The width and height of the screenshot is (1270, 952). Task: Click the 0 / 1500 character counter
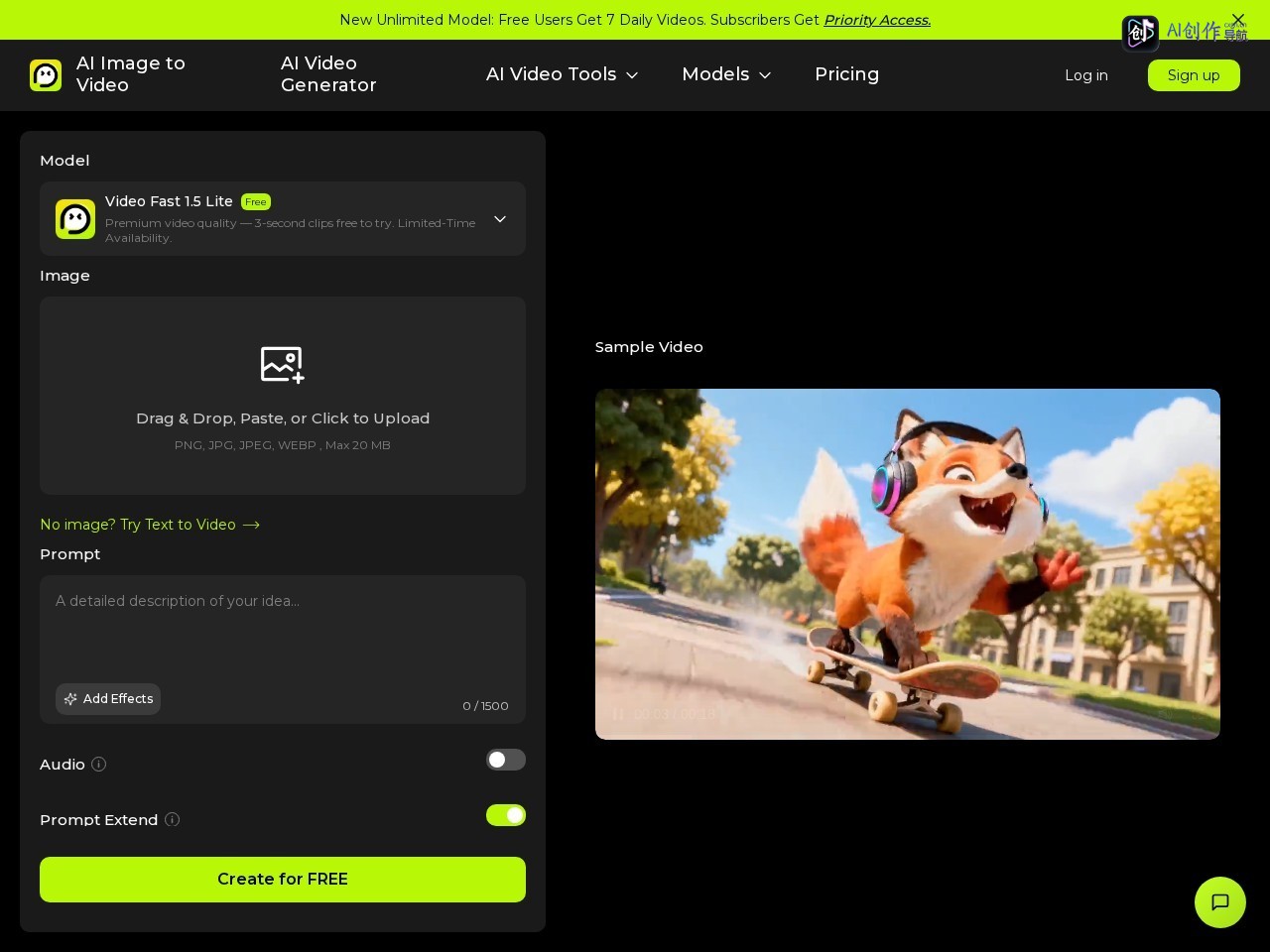coord(485,706)
